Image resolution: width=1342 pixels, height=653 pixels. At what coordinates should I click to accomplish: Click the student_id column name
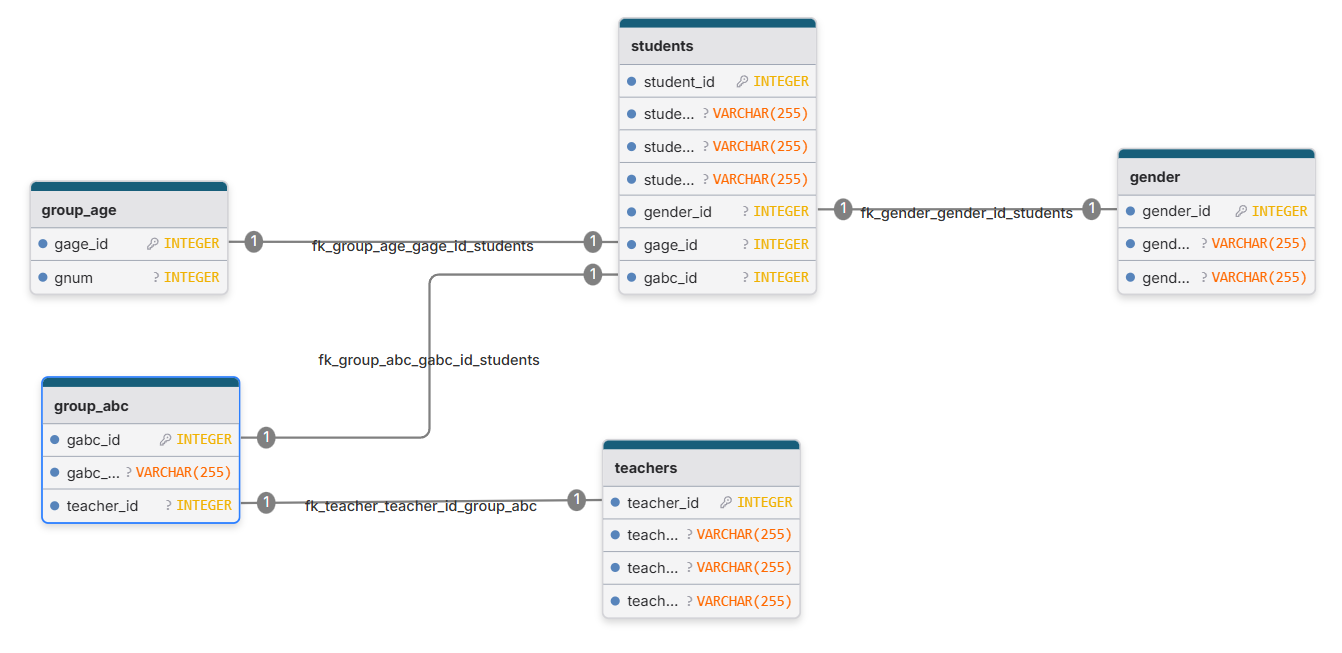click(x=679, y=82)
